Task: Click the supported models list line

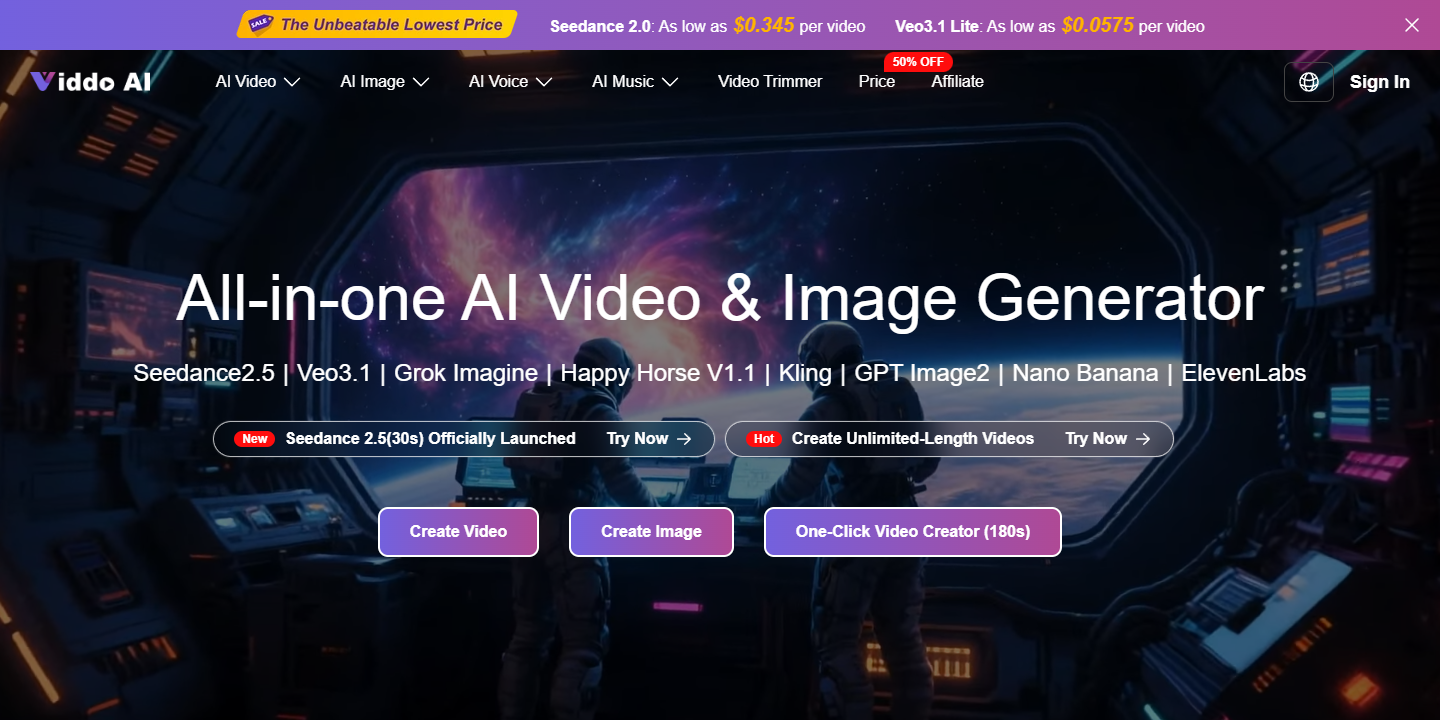Action: pyautogui.click(x=720, y=374)
